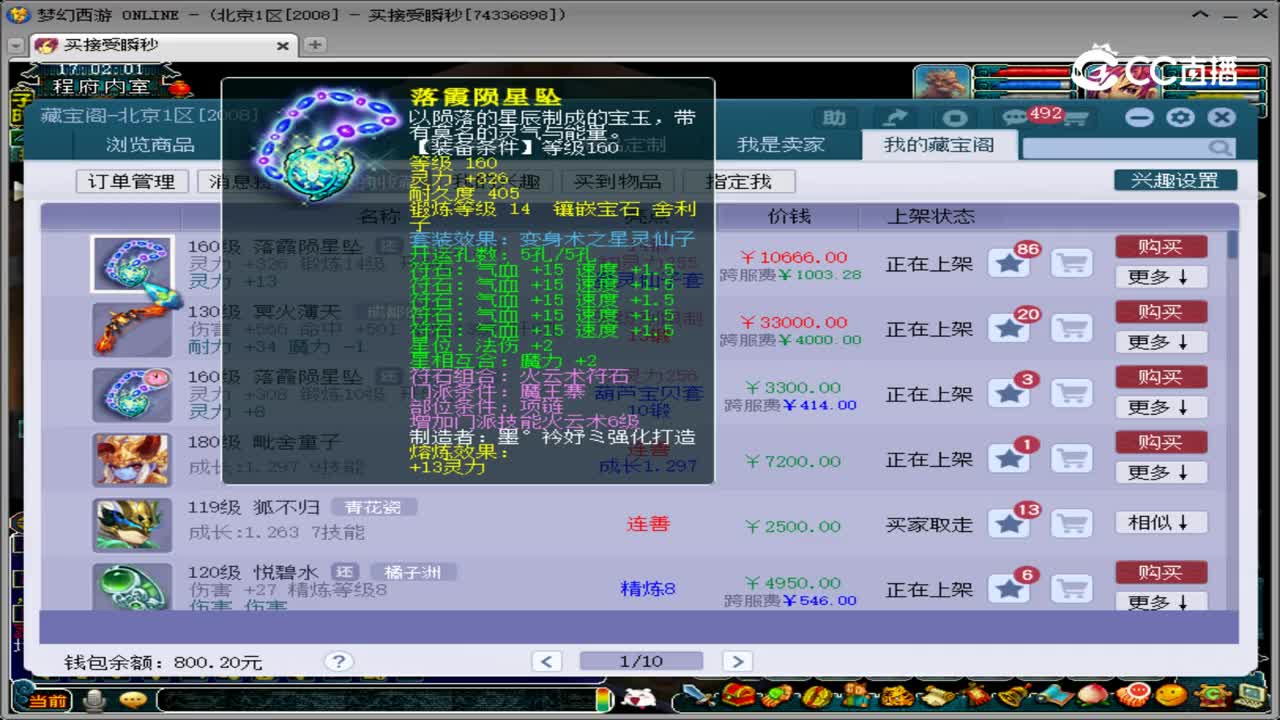Click 毗舍童子 pet thumbnail
Screen dimensions: 1280x720
[132, 459]
